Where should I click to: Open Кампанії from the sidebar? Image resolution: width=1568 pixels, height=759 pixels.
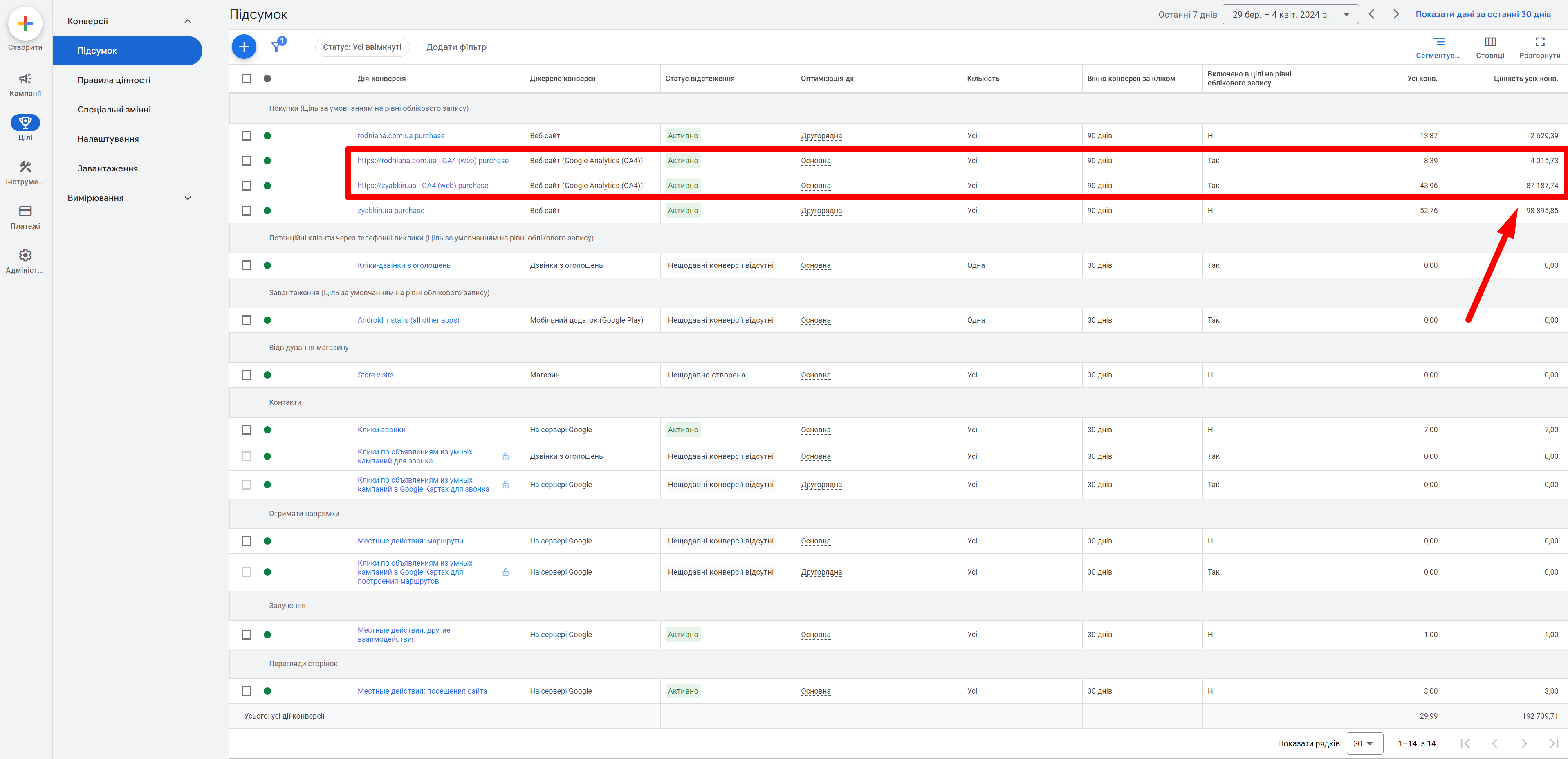click(x=25, y=85)
